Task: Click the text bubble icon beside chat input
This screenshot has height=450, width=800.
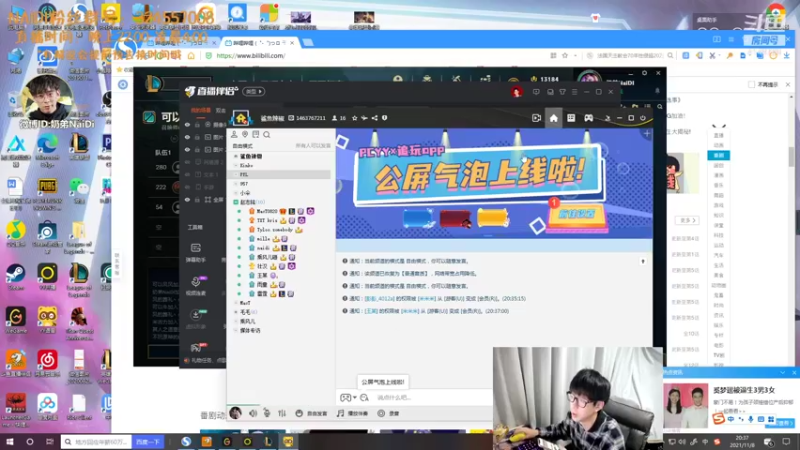Action: point(364,397)
